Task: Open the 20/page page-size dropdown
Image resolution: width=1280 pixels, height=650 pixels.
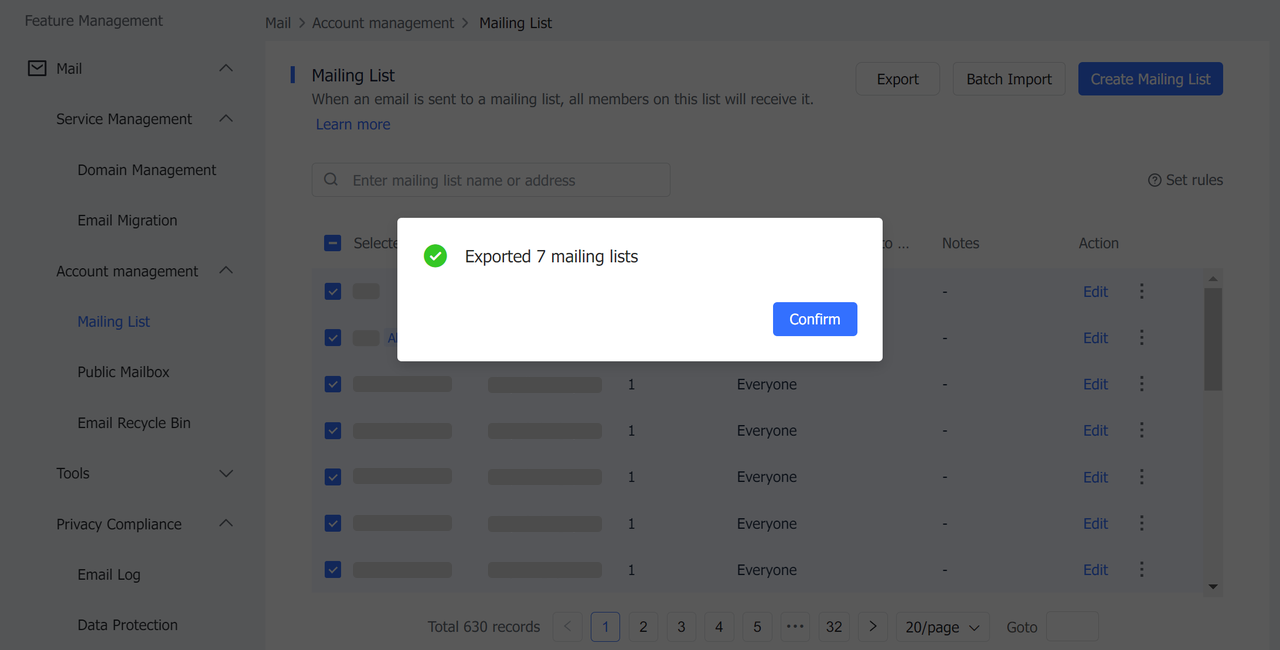Action: 941,626
